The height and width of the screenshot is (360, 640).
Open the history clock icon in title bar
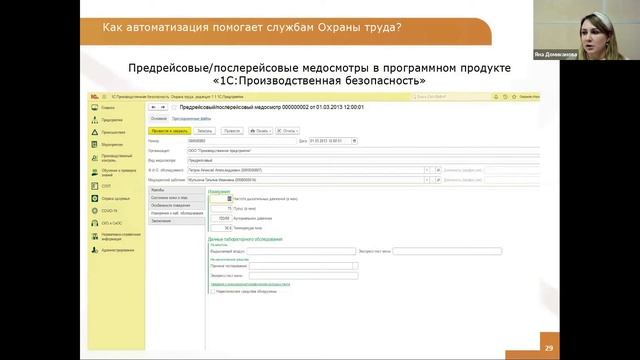pyautogui.click(x=505, y=97)
